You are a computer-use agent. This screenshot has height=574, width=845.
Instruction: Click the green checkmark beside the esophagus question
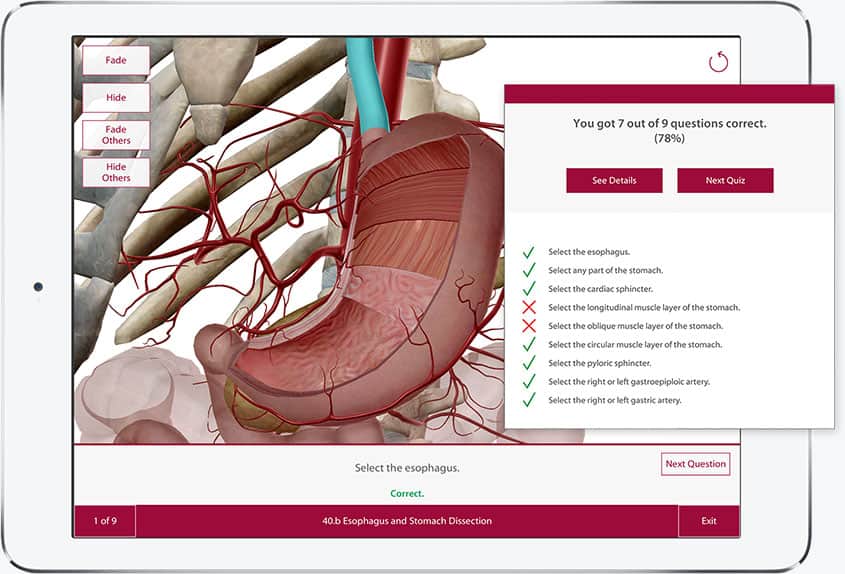click(x=528, y=252)
